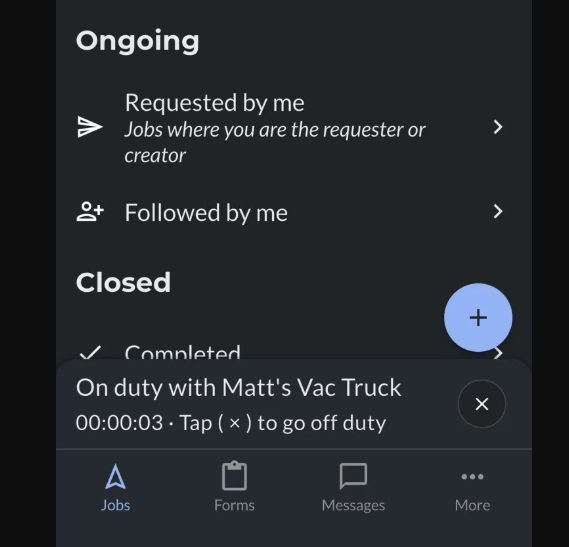The height and width of the screenshot is (547, 569).
Task: Tap the Messages speech bubble icon
Action: click(x=353, y=476)
